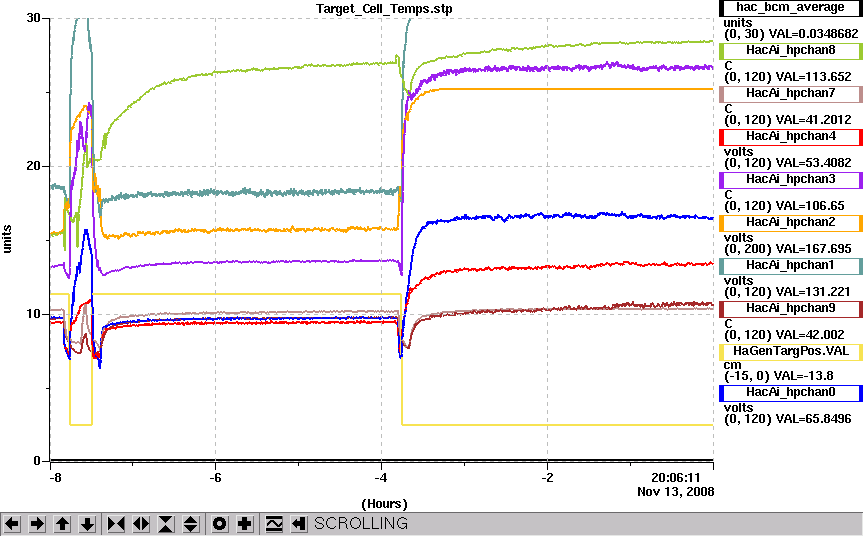The width and height of the screenshot is (863, 536).
Task: Click the Target_Cell_Temps.stp plot title
Action: pos(384,9)
